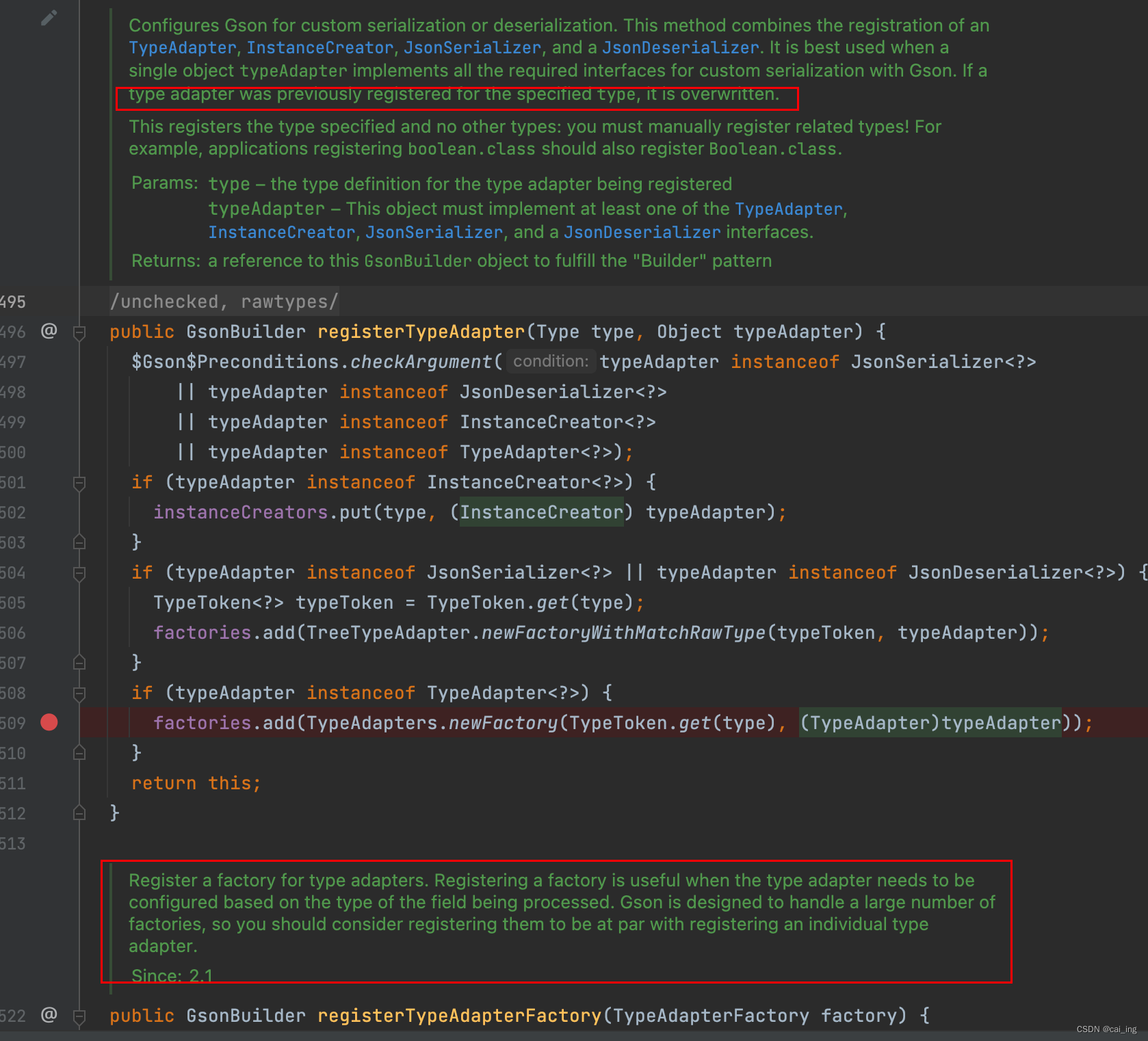Collapse the JsonSerializer if-block at line 504
Viewport: 1148px width, 1041px height.
coord(79,574)
